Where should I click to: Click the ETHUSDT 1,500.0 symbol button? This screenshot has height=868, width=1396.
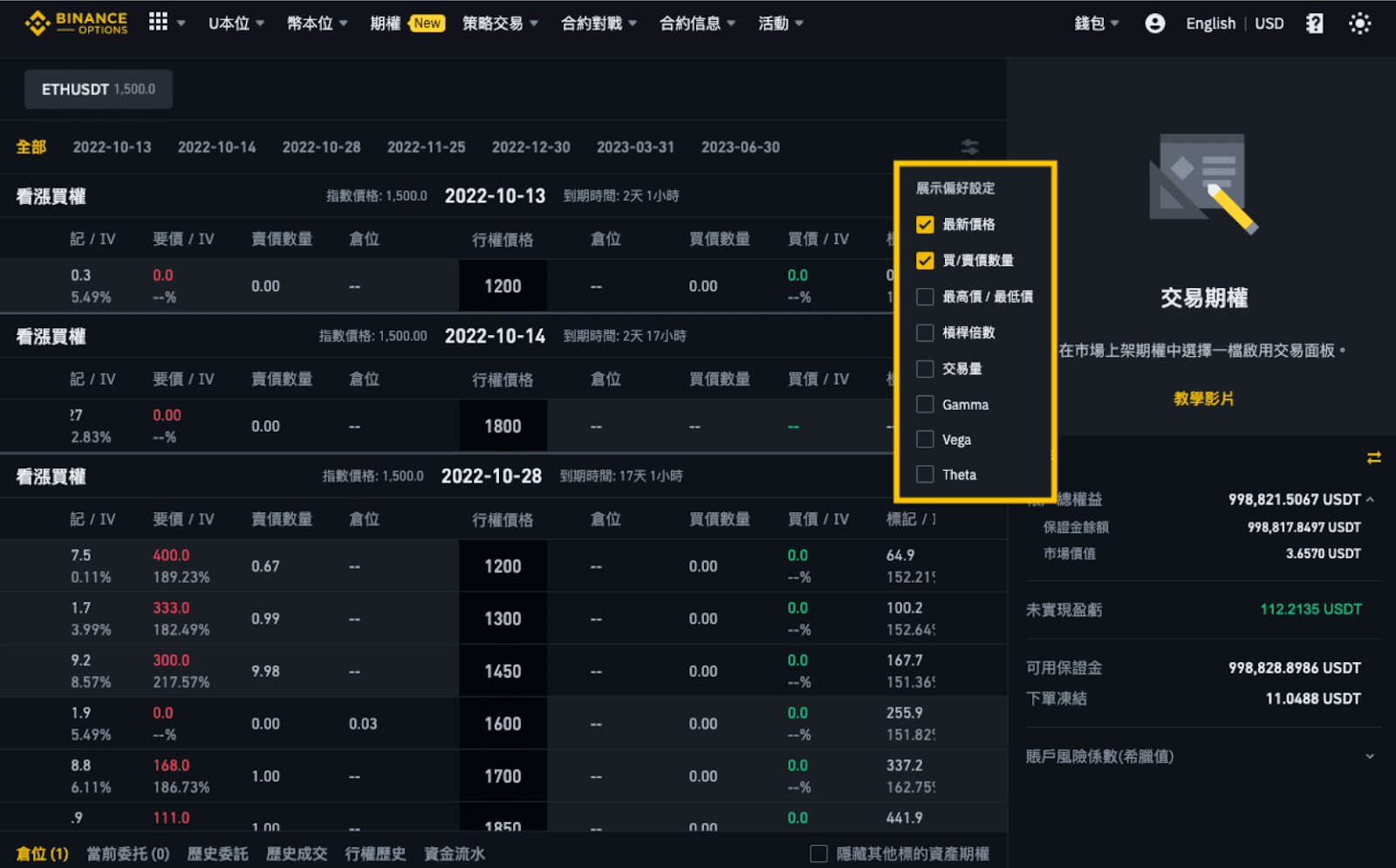99,89
